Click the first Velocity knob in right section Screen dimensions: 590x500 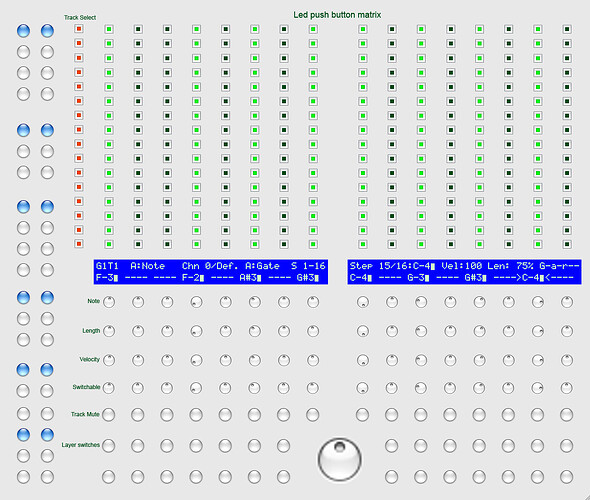pos(363,360)
